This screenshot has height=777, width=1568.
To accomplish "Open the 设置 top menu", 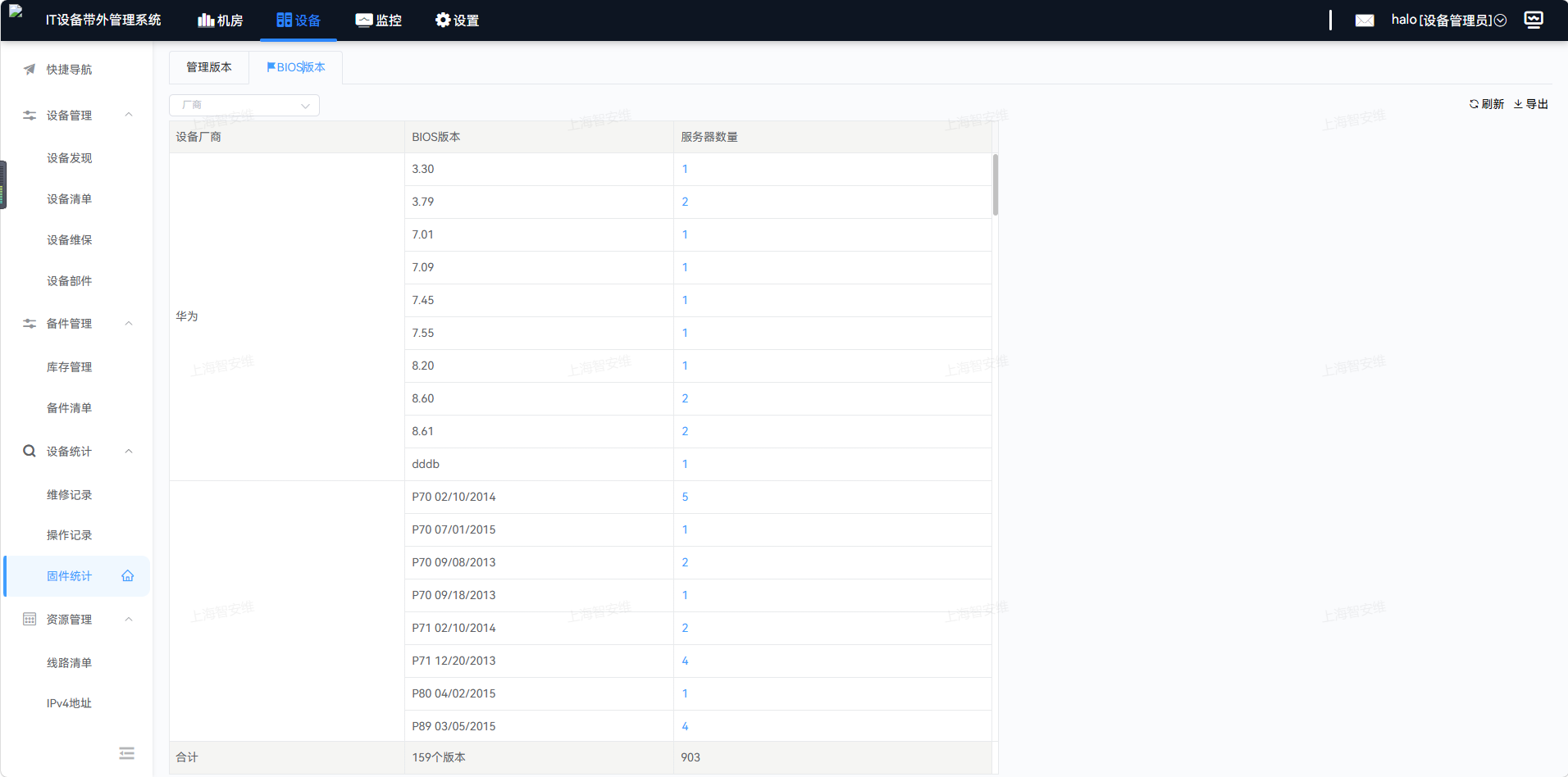I will 457,20.
